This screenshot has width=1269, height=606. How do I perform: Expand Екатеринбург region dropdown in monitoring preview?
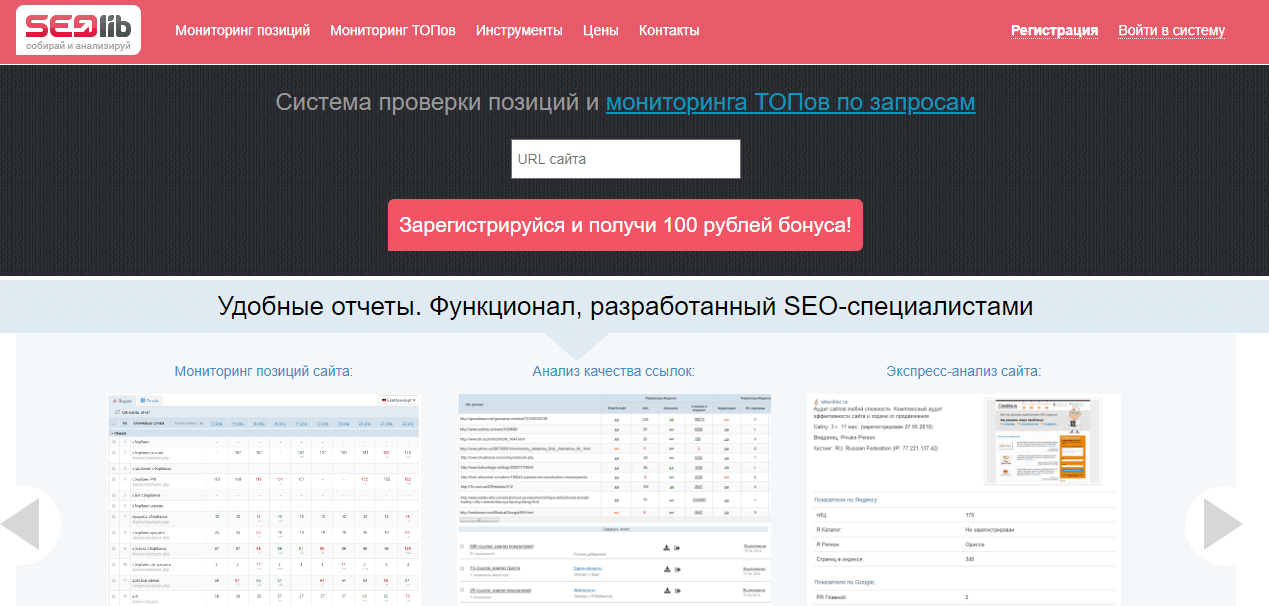399,400
